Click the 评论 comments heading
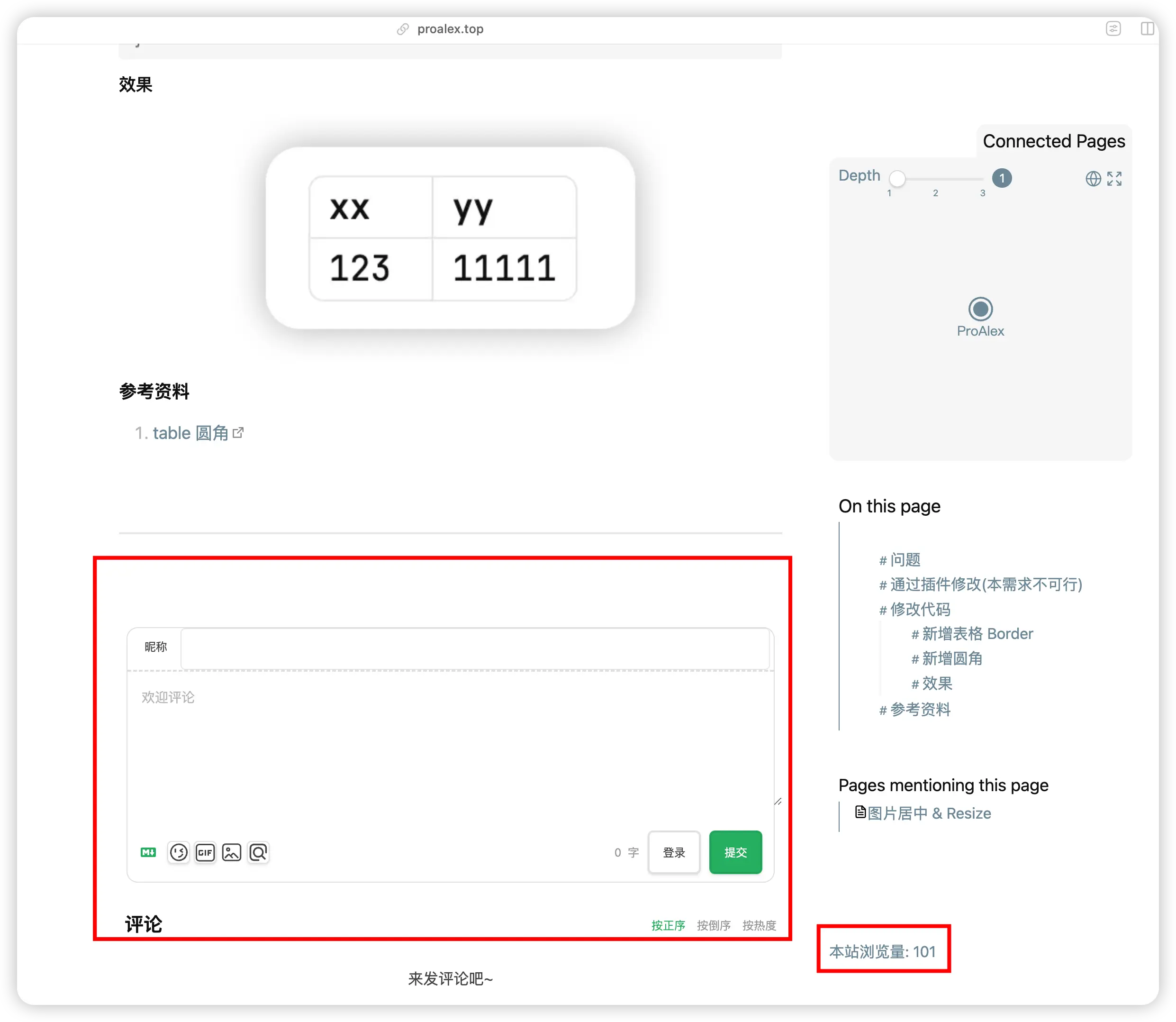Screen dimensions: 1176x1022 point(144,924)
